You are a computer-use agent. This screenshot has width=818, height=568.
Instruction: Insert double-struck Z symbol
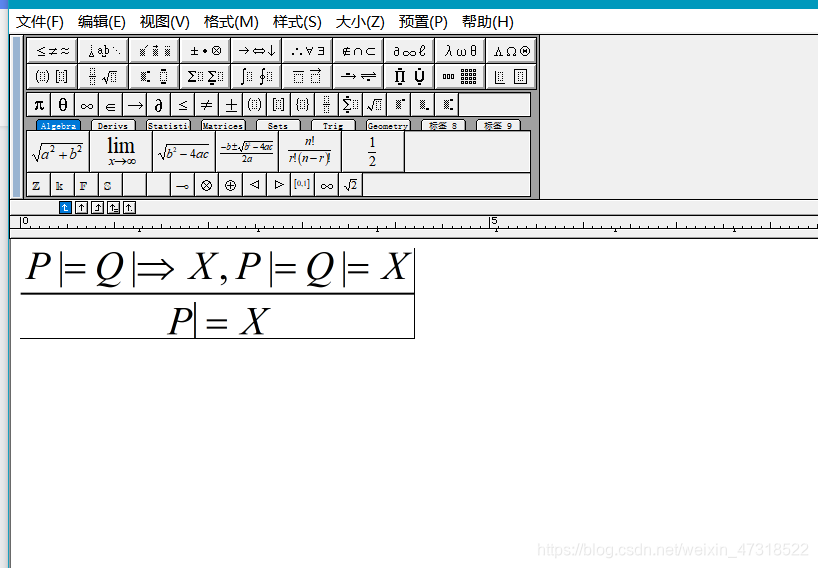click(x=39, y=185)
